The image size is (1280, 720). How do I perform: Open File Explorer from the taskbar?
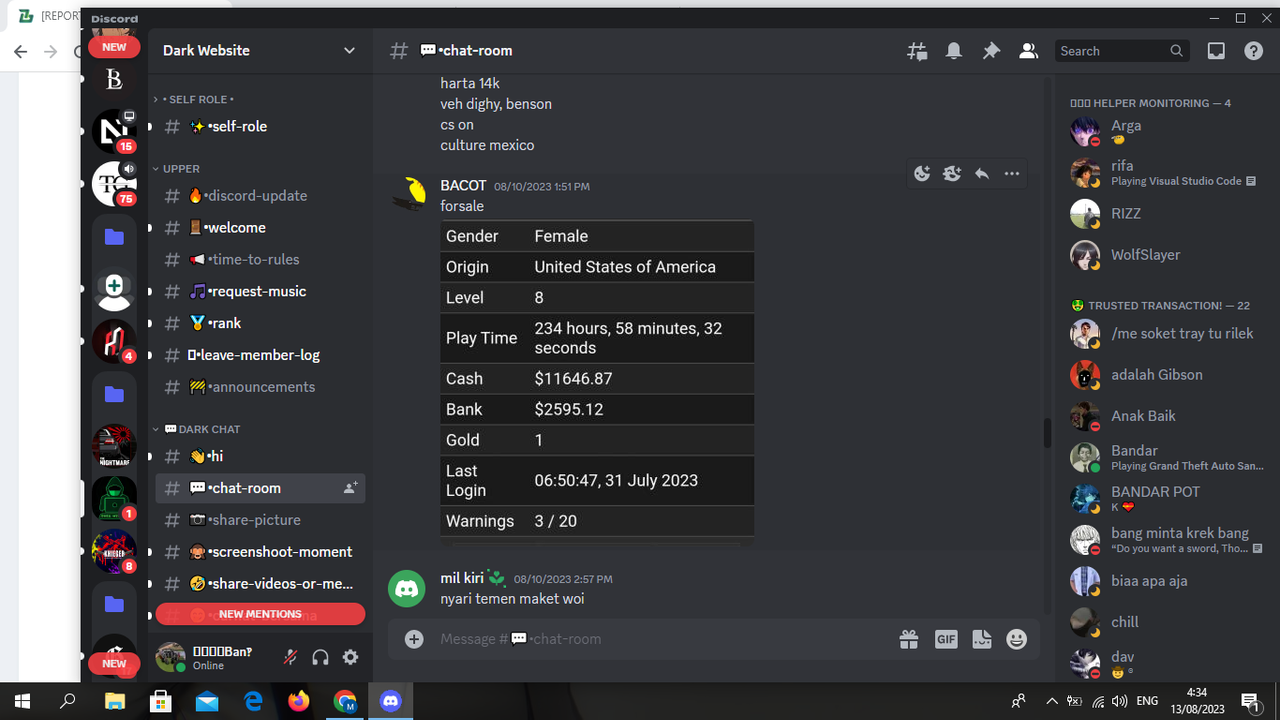click(114, 701)
